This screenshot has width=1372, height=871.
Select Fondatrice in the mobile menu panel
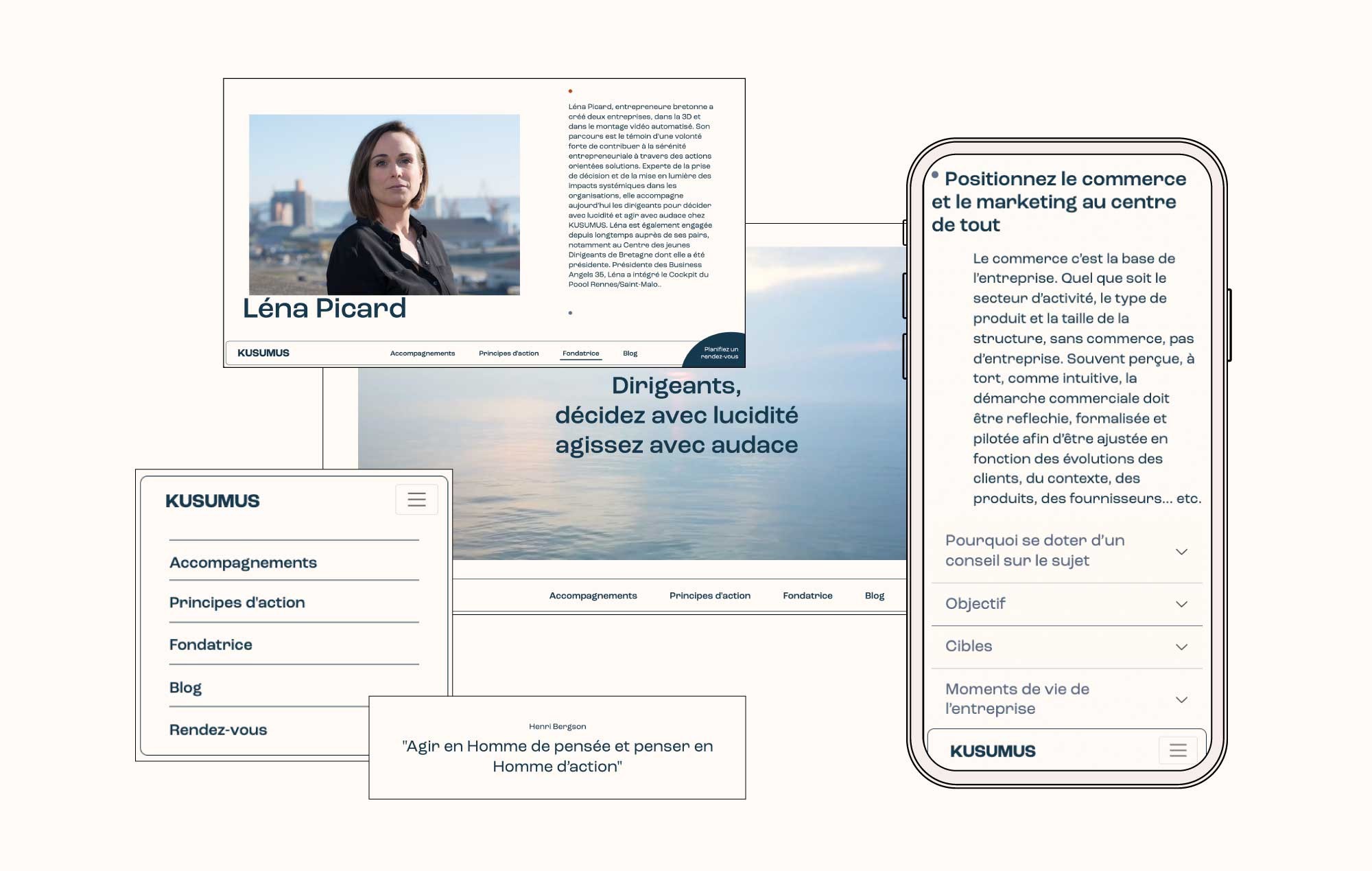point(211,644)
